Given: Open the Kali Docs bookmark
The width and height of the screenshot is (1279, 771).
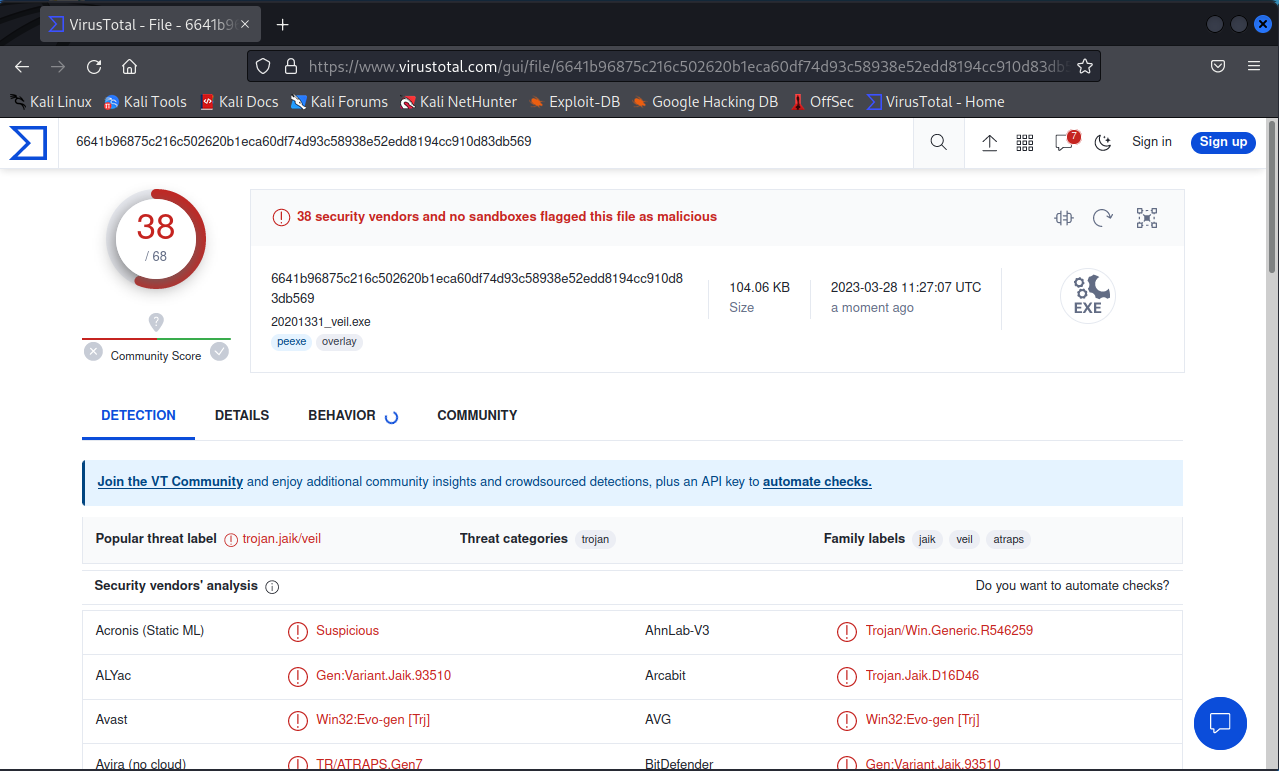Looking at the screenshot, I should click(238, 102).
